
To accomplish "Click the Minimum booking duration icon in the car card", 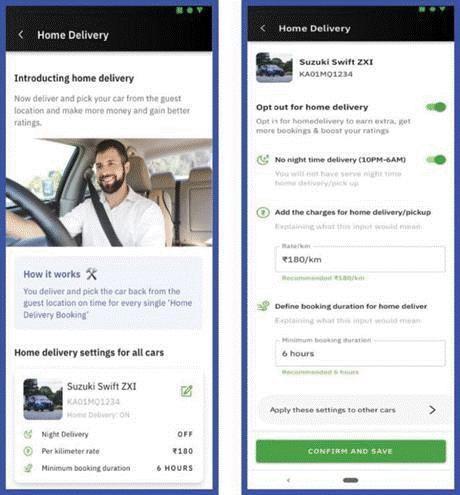I will pos(28,468).
